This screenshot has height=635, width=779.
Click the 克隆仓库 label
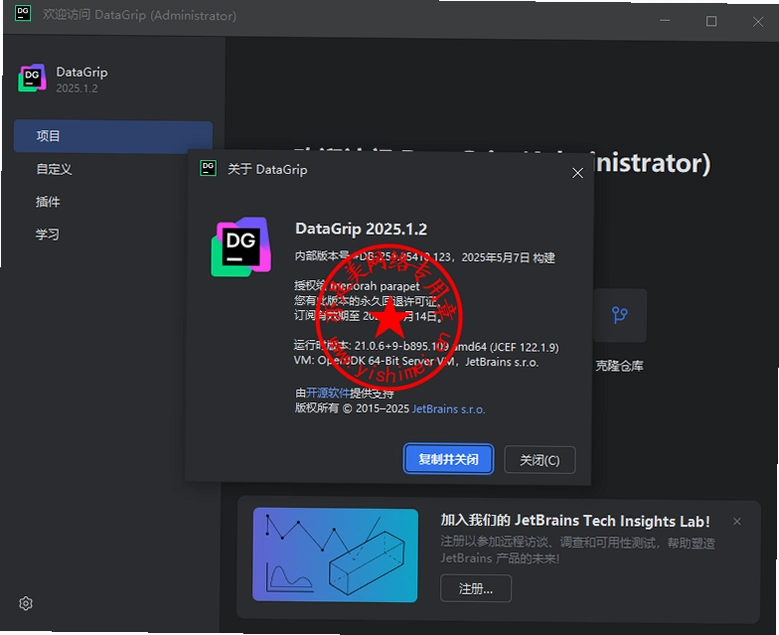coord(620,366)
